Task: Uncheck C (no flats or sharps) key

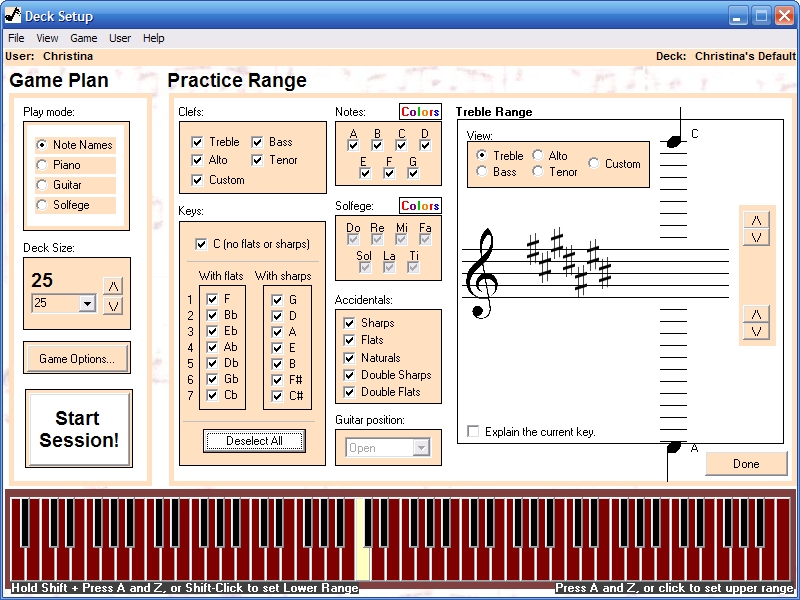Action: pyautogui.click(x=201, y=244)
